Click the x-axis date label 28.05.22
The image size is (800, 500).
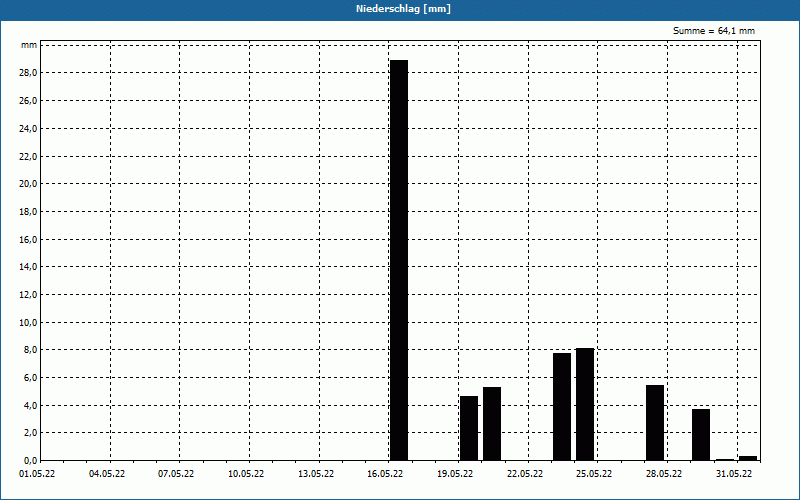pyautogui.click(x=664, y=474)
